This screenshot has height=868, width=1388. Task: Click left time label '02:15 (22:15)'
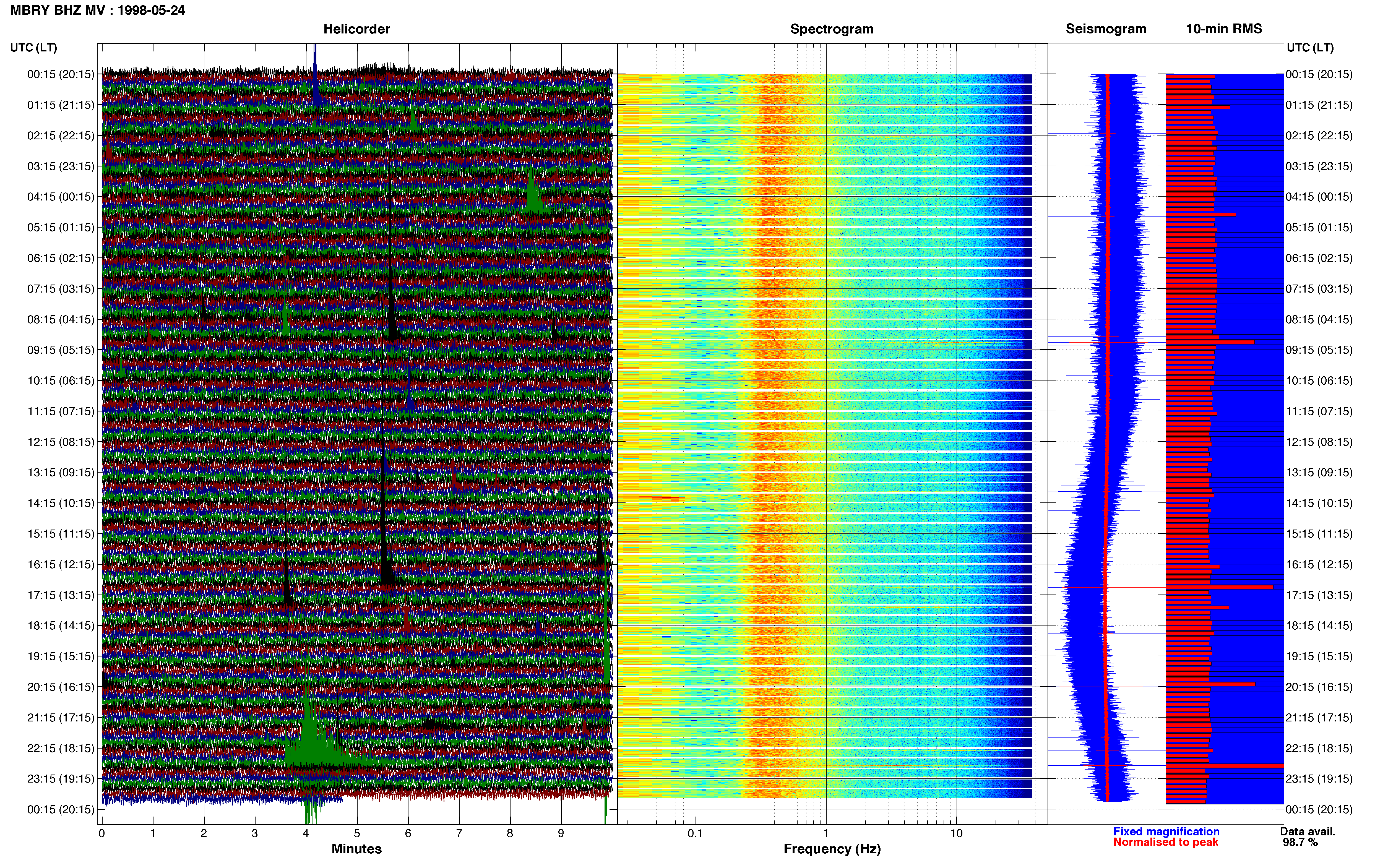[61, 135]
